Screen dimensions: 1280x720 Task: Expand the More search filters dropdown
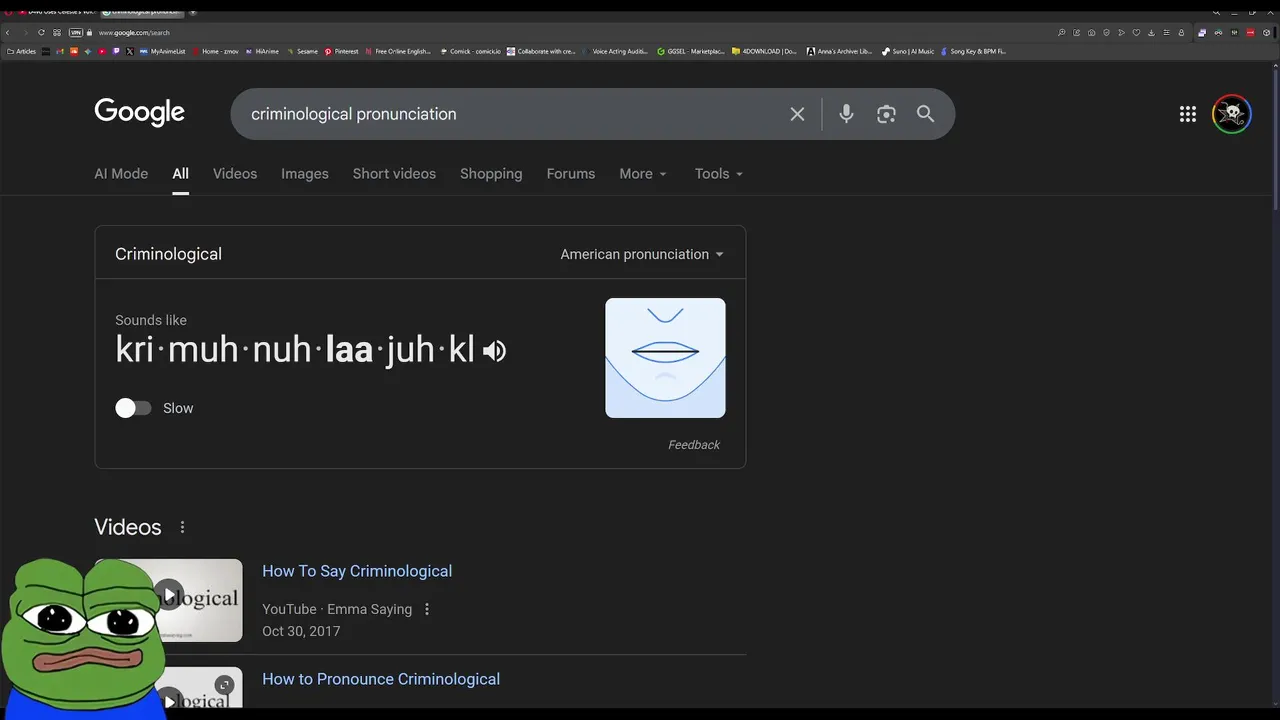642,174
